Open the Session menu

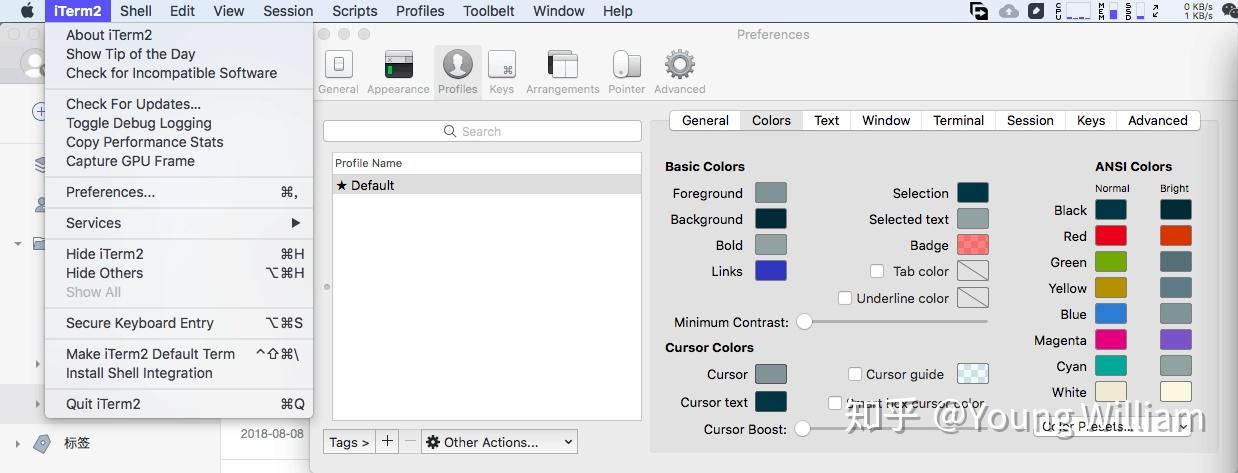(x=288, y=11)
